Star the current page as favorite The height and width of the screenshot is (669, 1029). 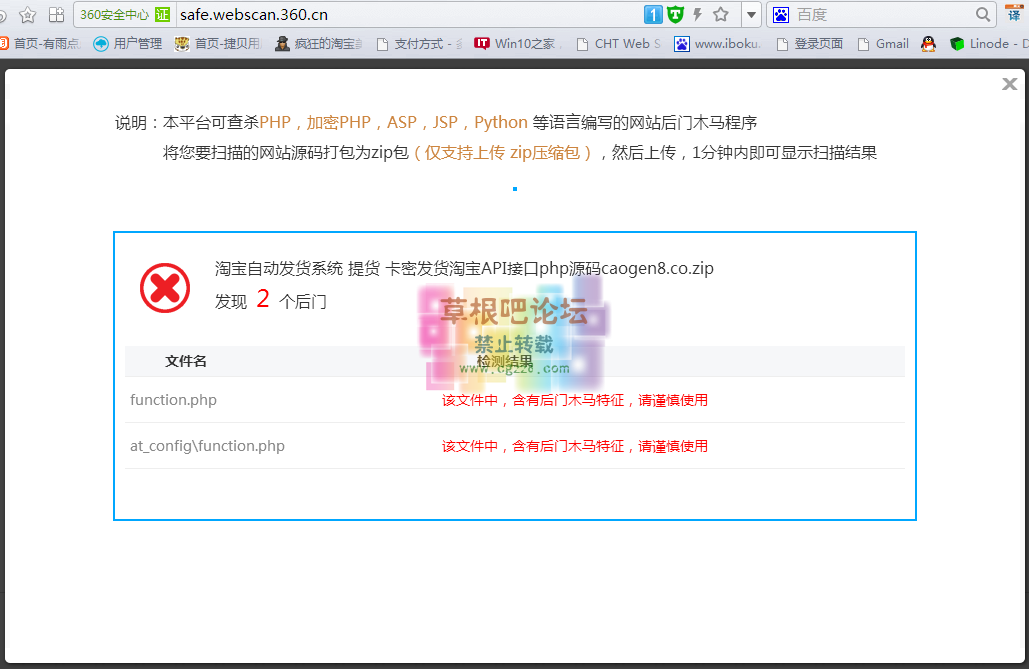click(721, 14)
